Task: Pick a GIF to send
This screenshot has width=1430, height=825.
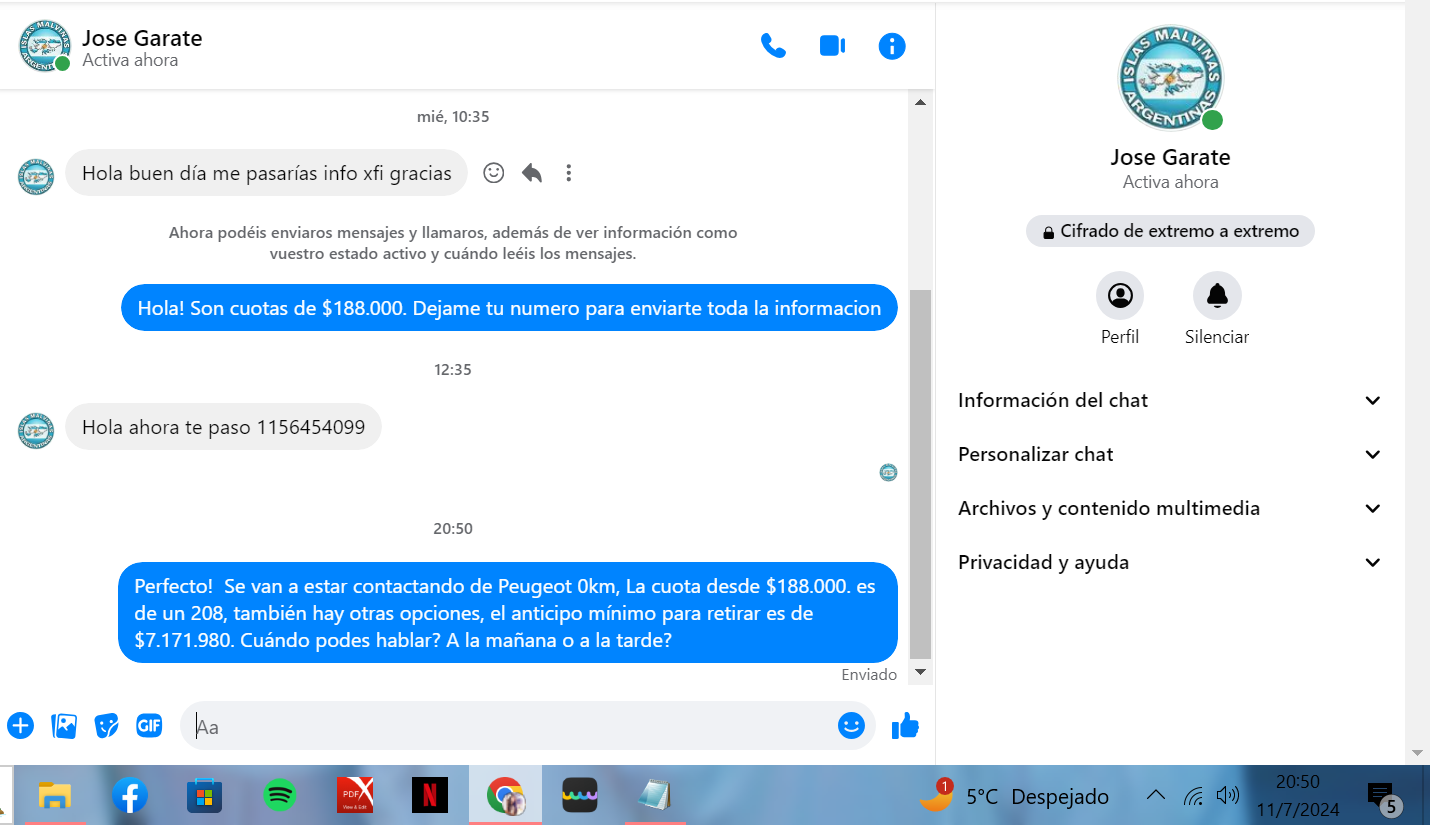Action: tap(150, 726)
